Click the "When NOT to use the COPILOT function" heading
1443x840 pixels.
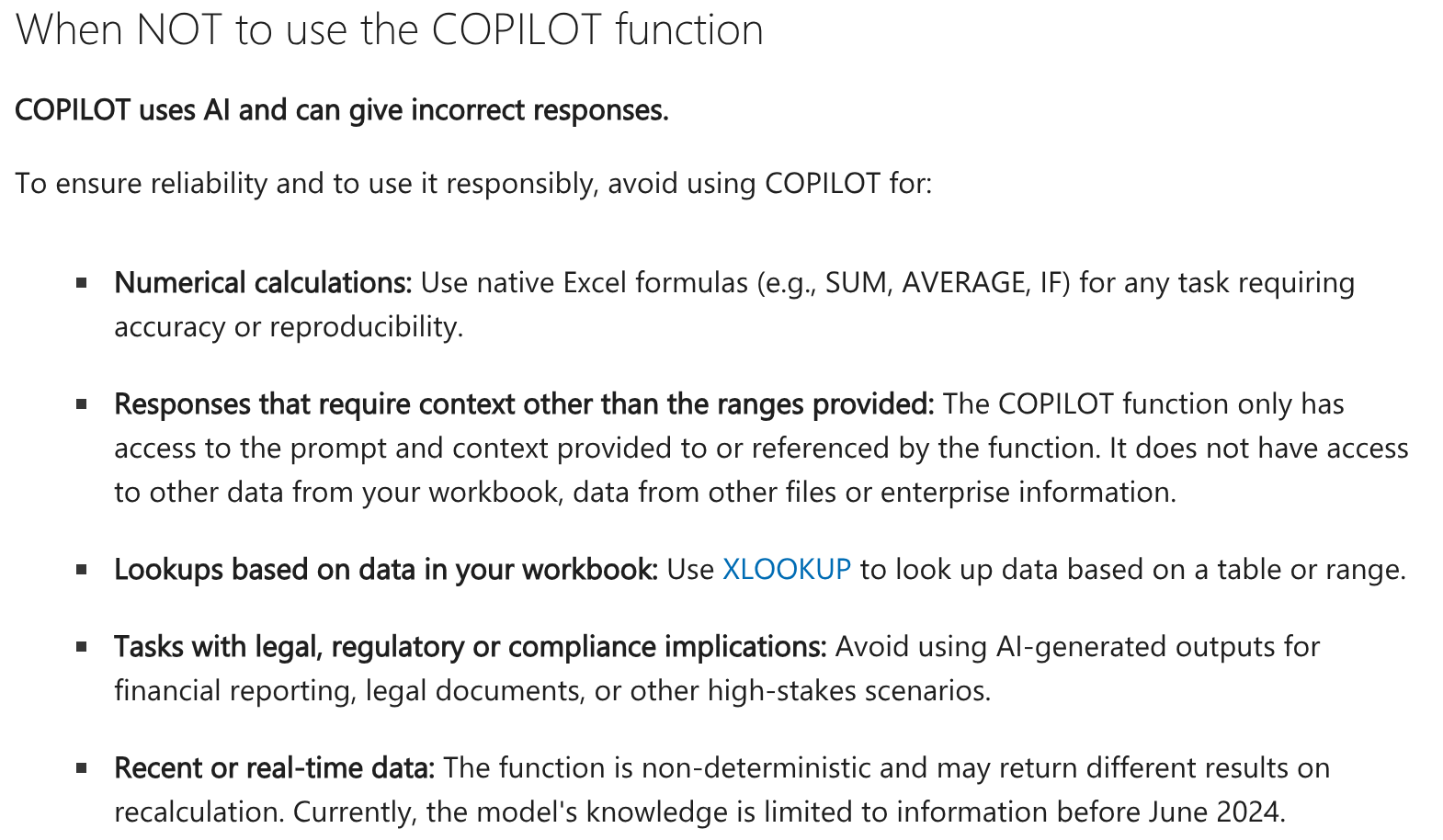click(x=390, y=29)
